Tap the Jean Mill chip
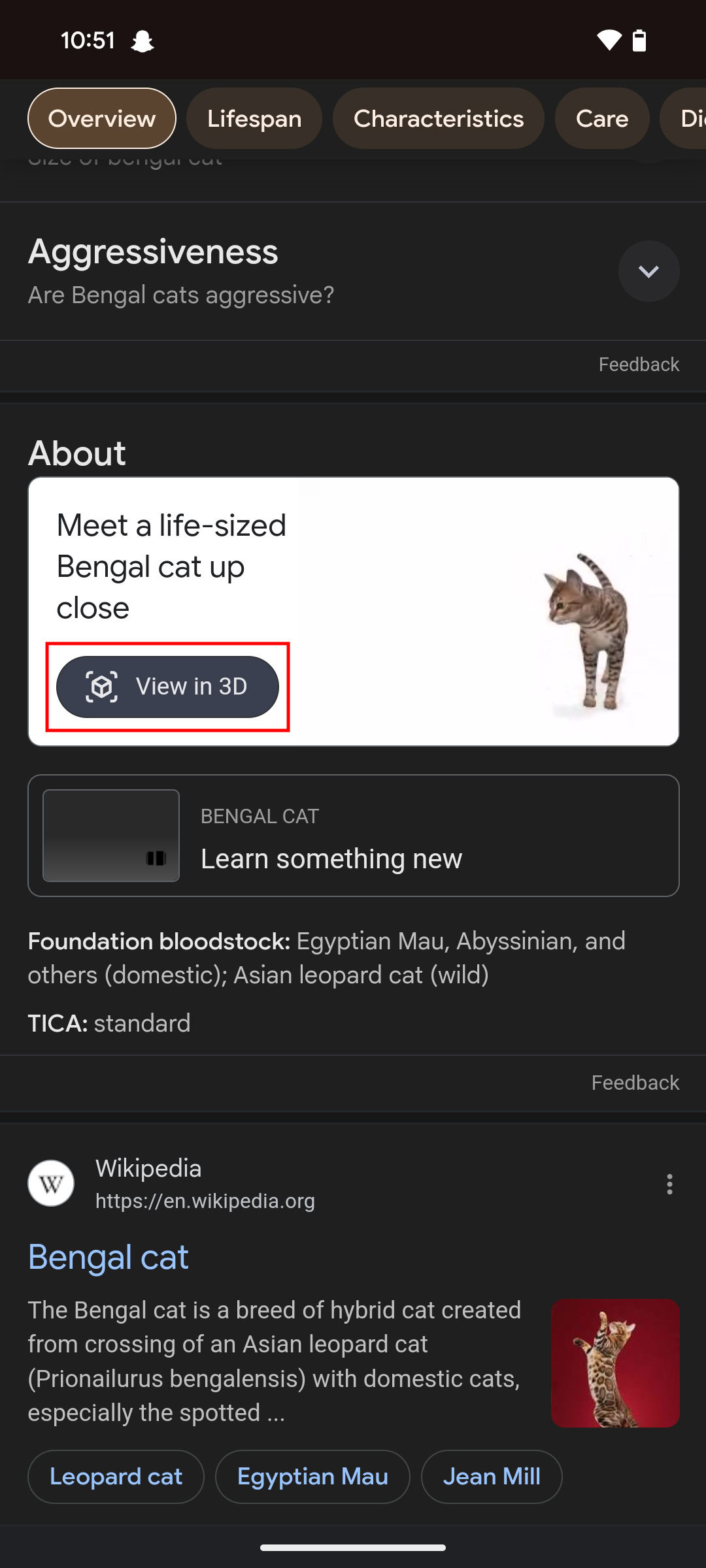 [492, 1477]
